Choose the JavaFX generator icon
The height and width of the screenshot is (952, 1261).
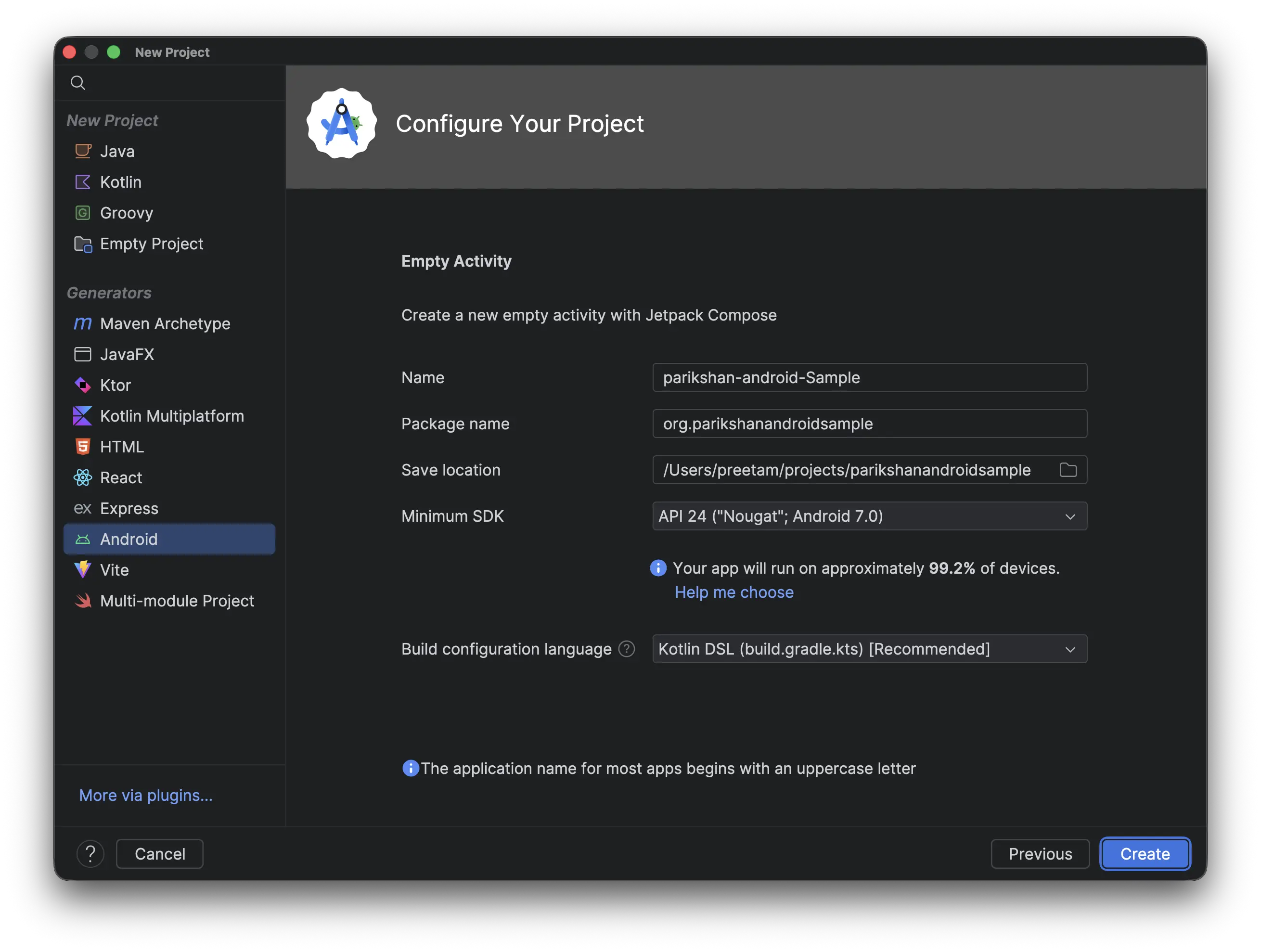(x=83, y=354)
